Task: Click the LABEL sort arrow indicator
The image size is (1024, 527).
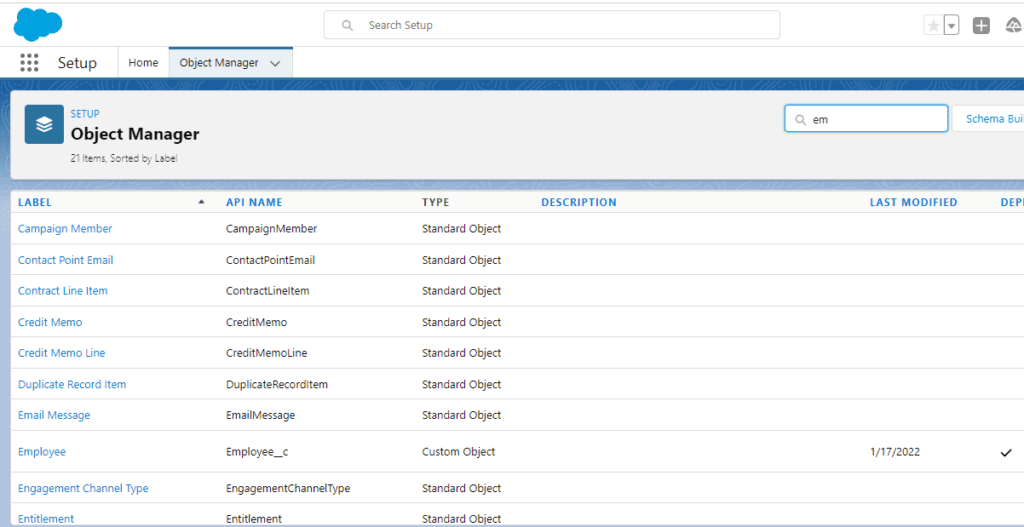Action: [201, 202]
